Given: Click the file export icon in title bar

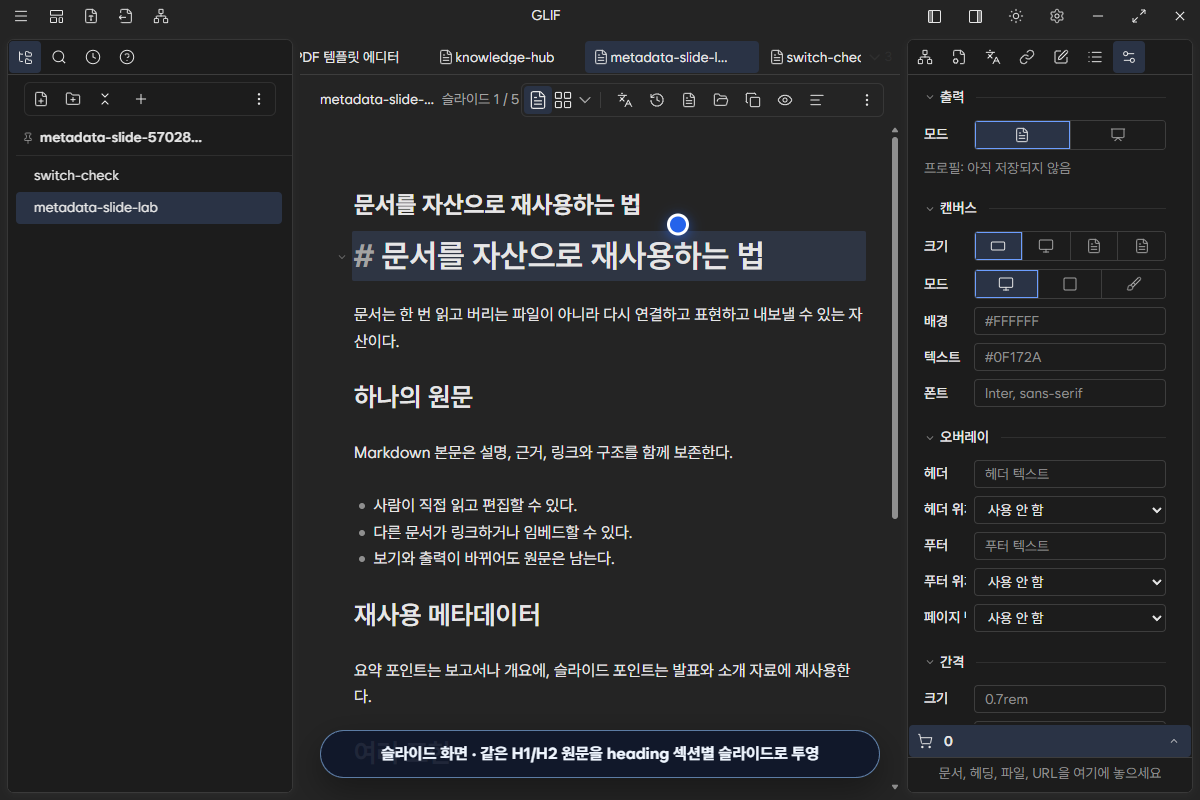Looking at the screenshot, I should pyautogui.click(x=91, y=16).
